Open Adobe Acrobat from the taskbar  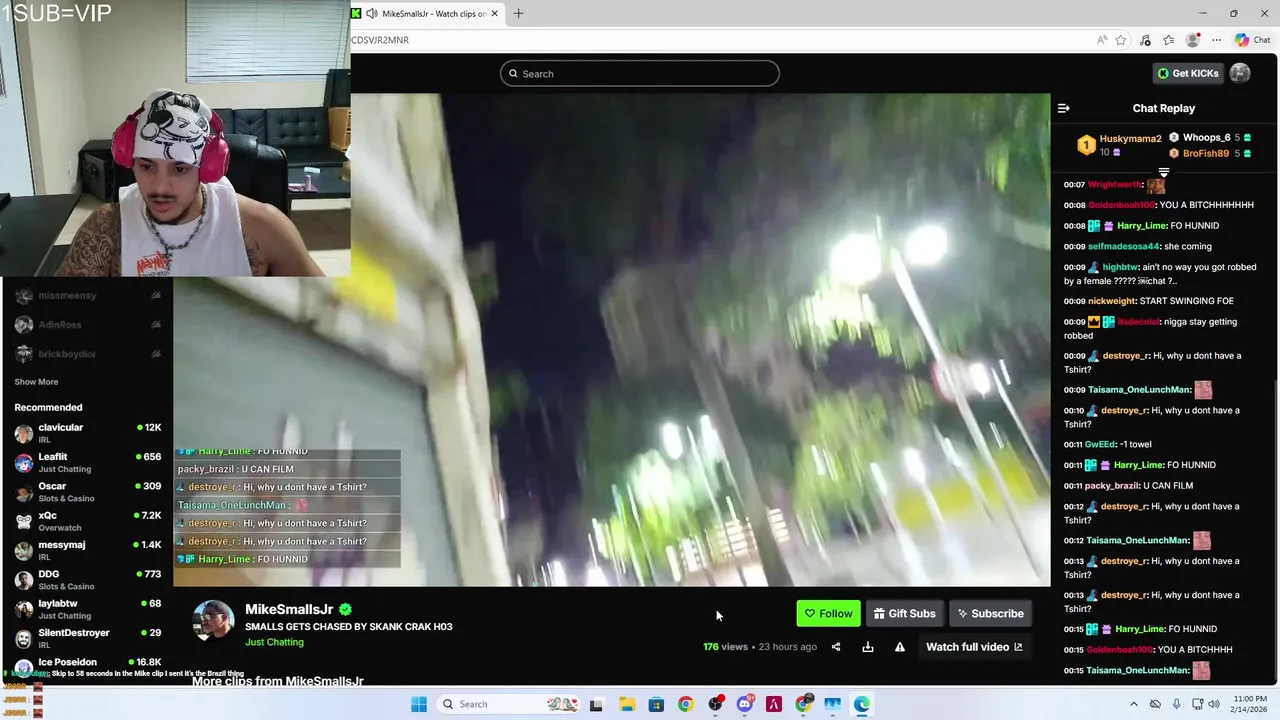click(x=774, y=704)
